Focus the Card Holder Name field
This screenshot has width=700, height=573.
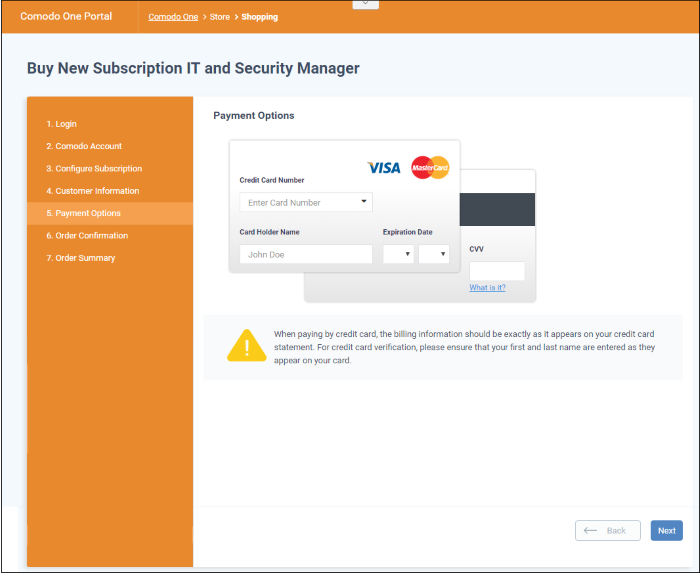tap(305, 254)
